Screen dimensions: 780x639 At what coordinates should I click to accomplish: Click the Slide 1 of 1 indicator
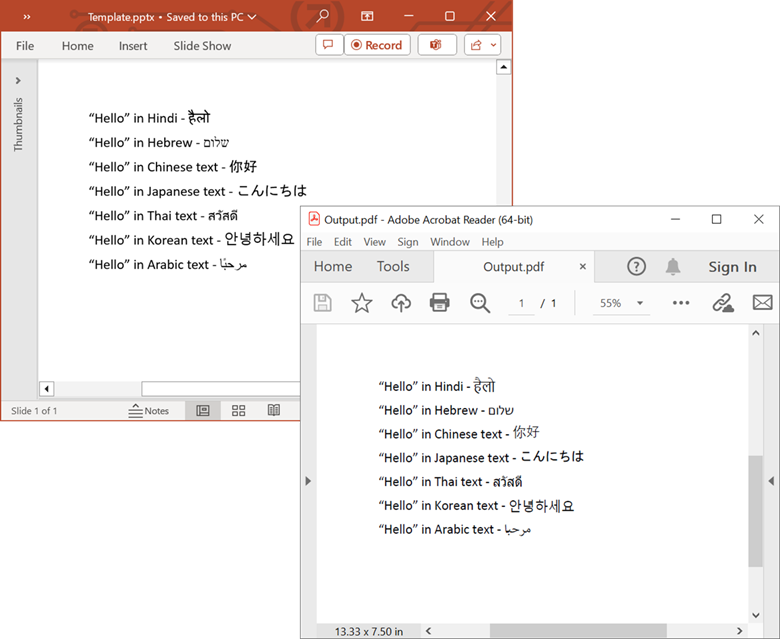[34, 411]
